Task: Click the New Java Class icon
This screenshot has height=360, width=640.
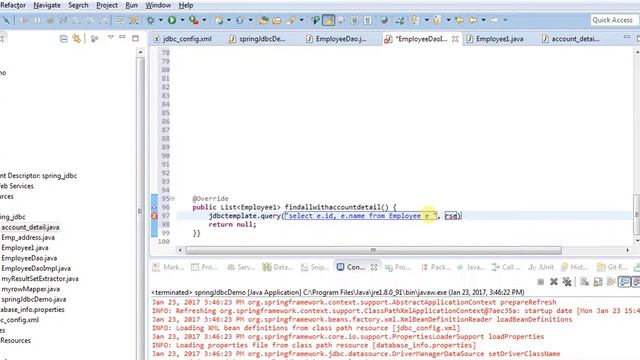Action: (240, 20)
